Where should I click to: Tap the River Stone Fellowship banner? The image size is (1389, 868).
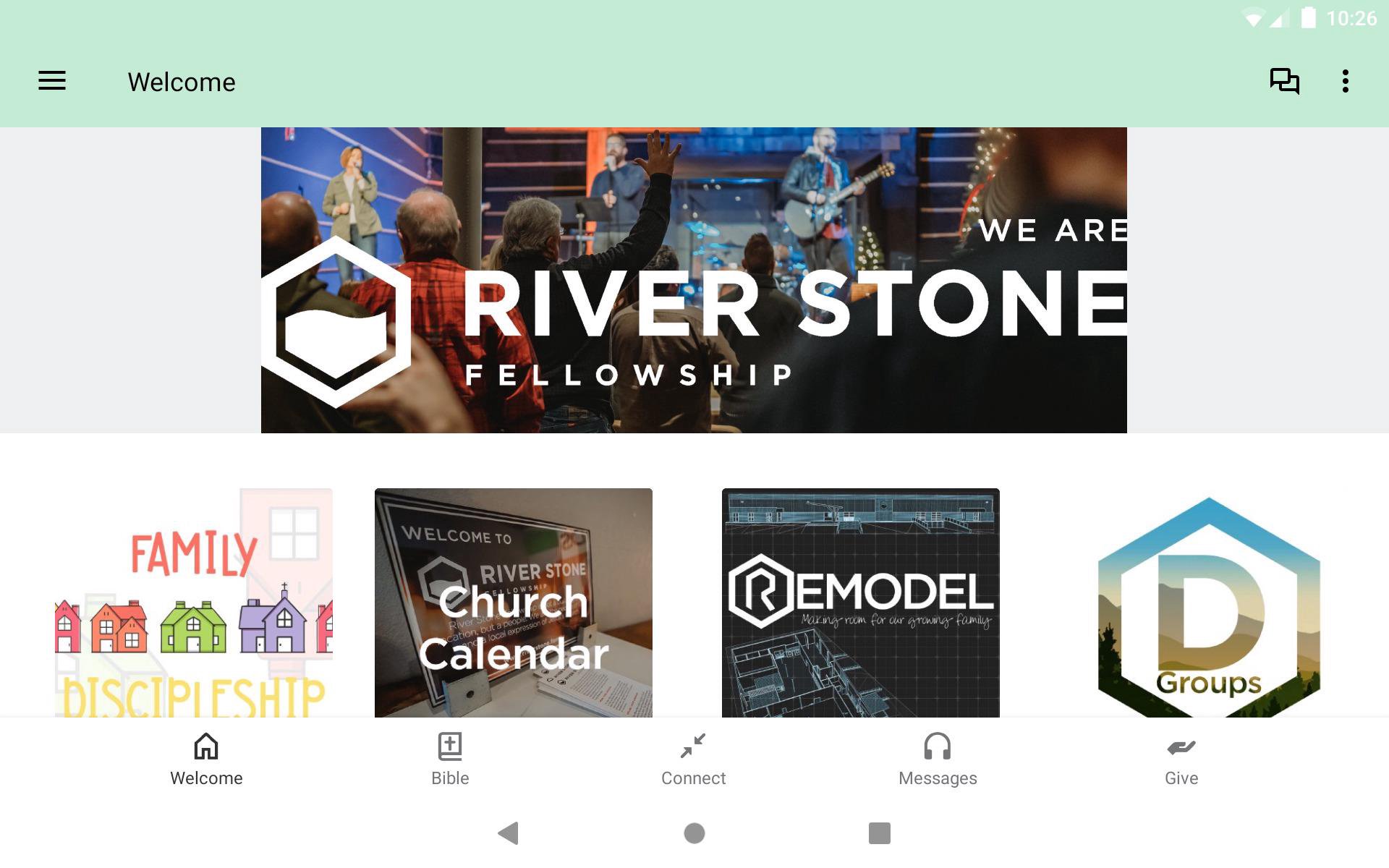point(694,280)
